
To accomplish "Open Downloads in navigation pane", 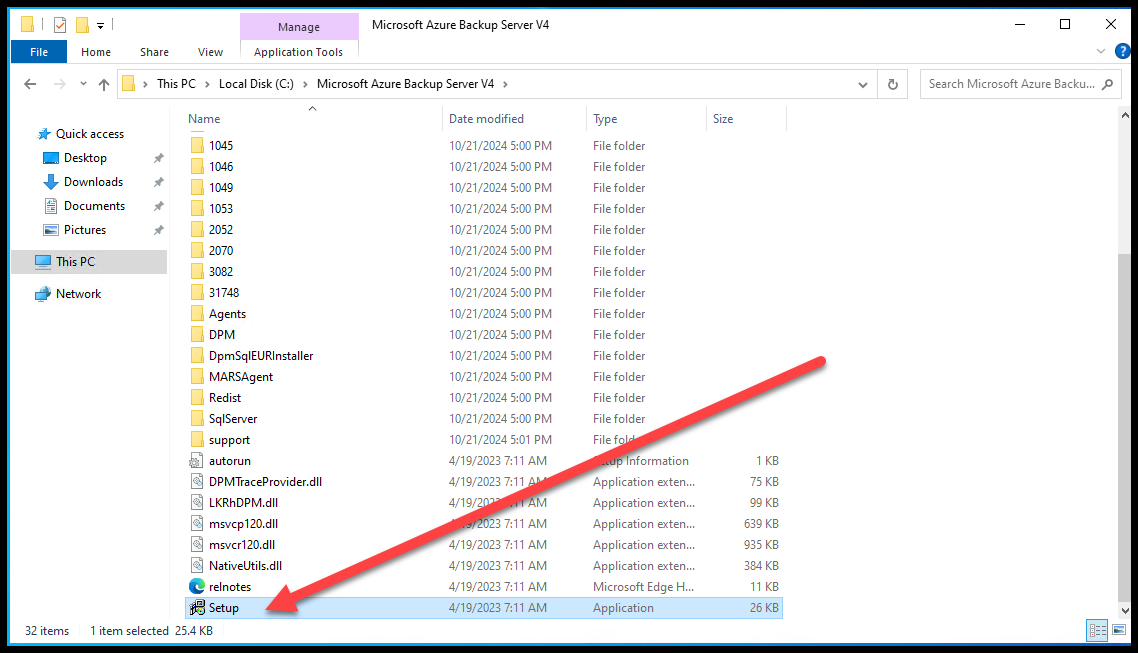I will point(93,182).
